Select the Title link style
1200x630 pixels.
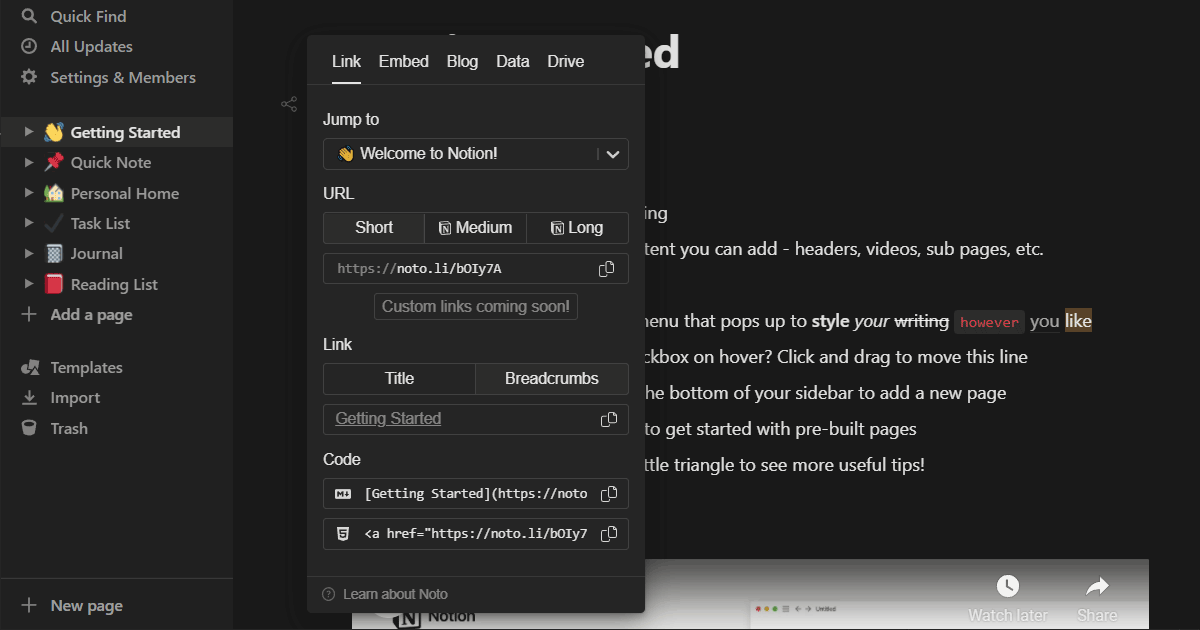coord(400,379)
